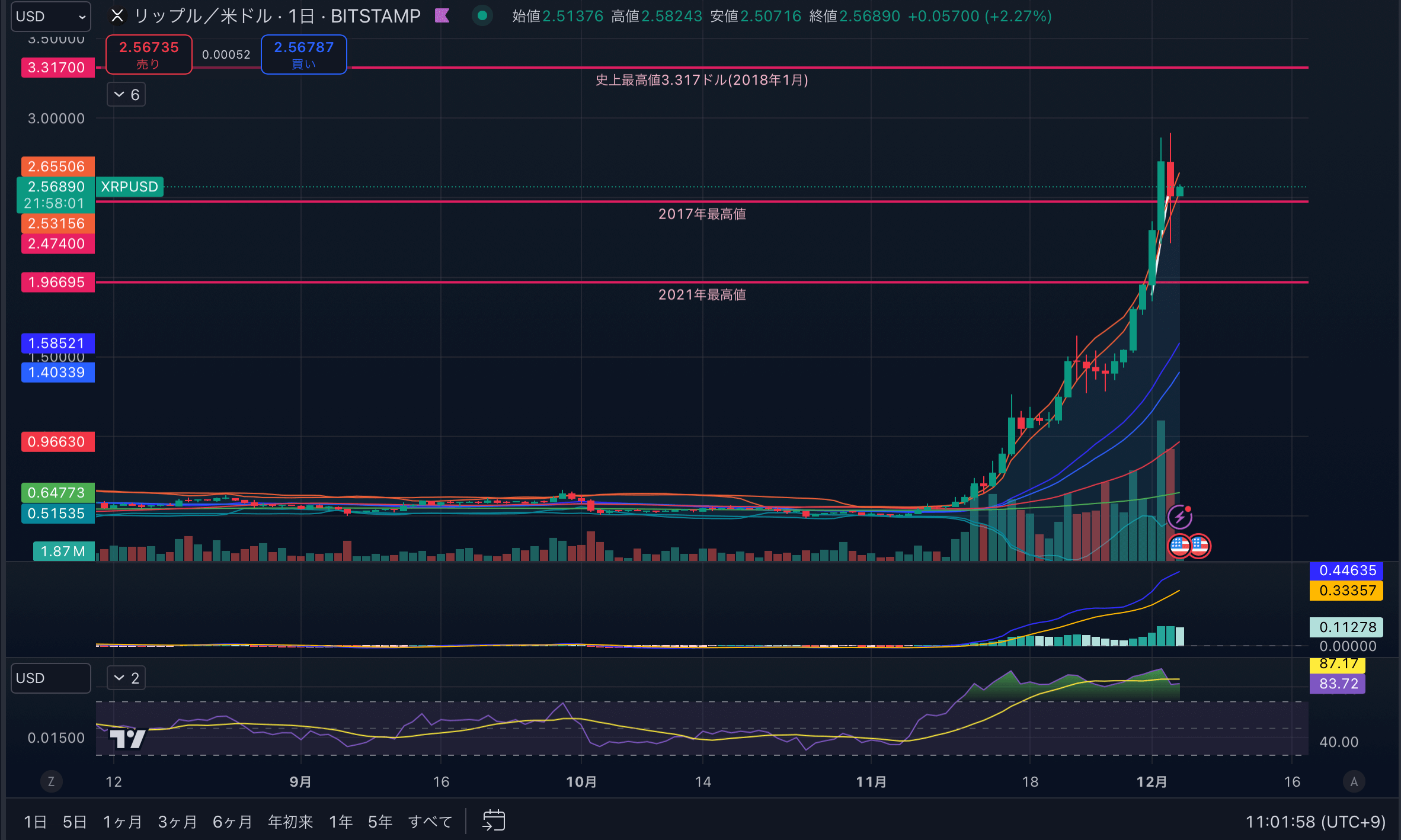Select the 5日 time range
This screenshot has width=1401, height=840.
(75, 822)
